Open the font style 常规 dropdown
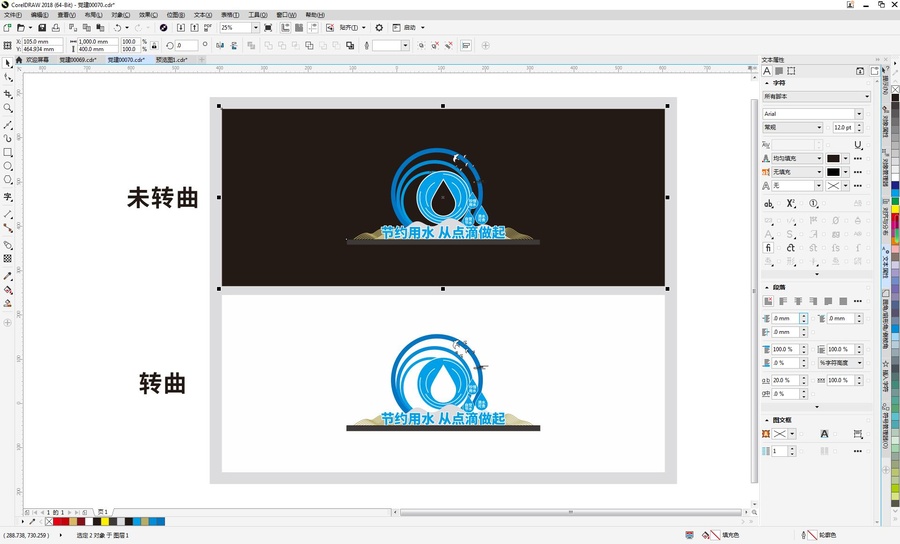 coord(793,127)
